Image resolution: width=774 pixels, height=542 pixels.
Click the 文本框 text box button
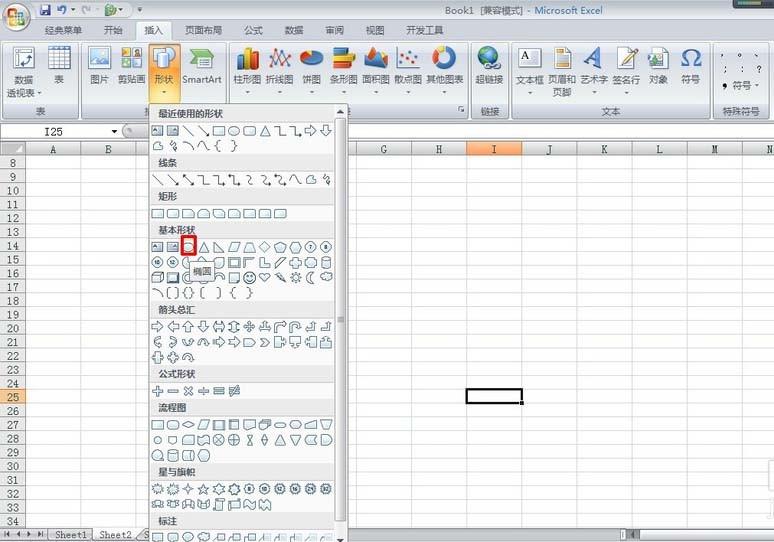coord(529,64)
